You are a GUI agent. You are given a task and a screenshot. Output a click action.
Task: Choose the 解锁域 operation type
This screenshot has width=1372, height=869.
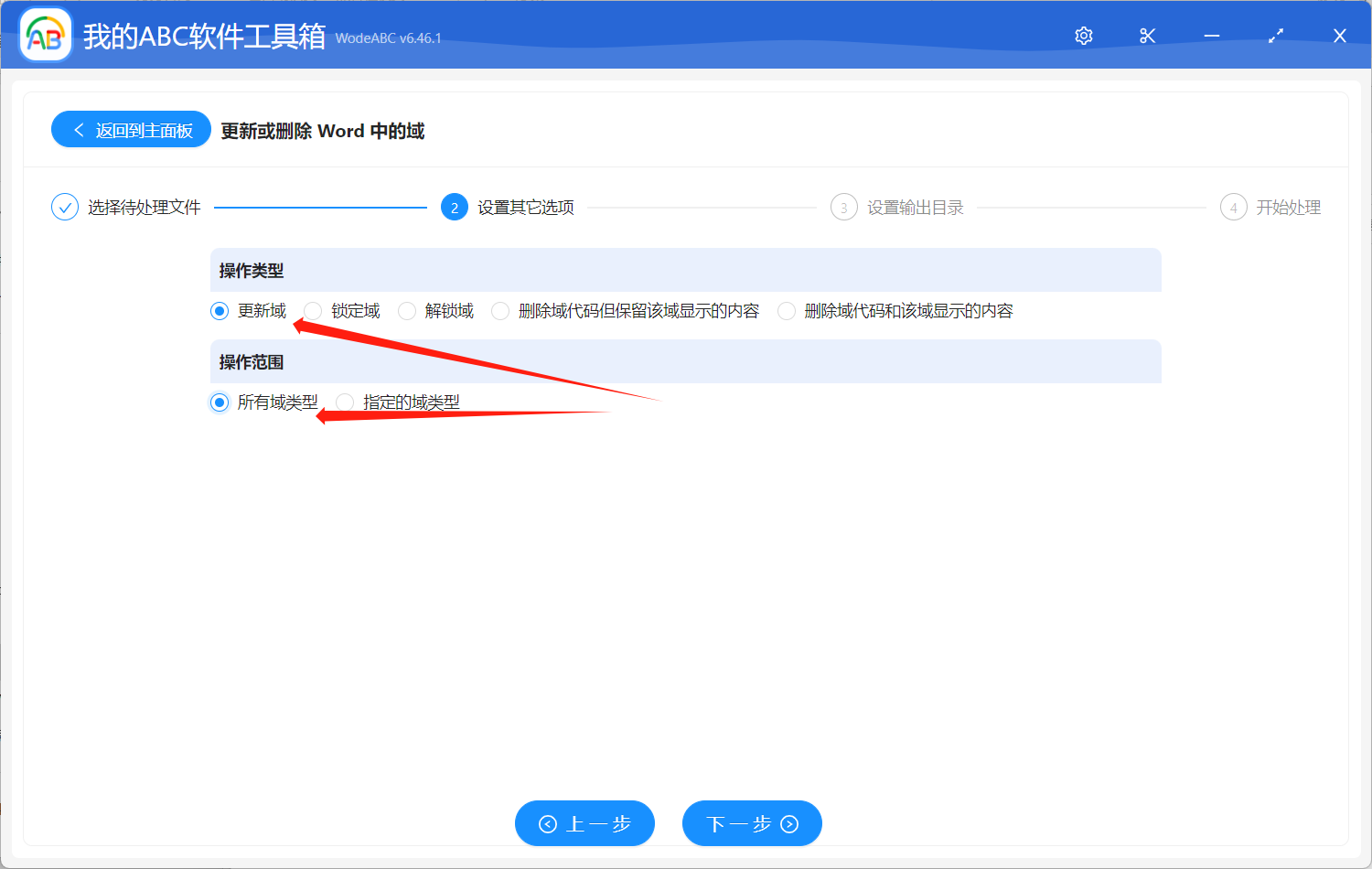pos(407,311)
